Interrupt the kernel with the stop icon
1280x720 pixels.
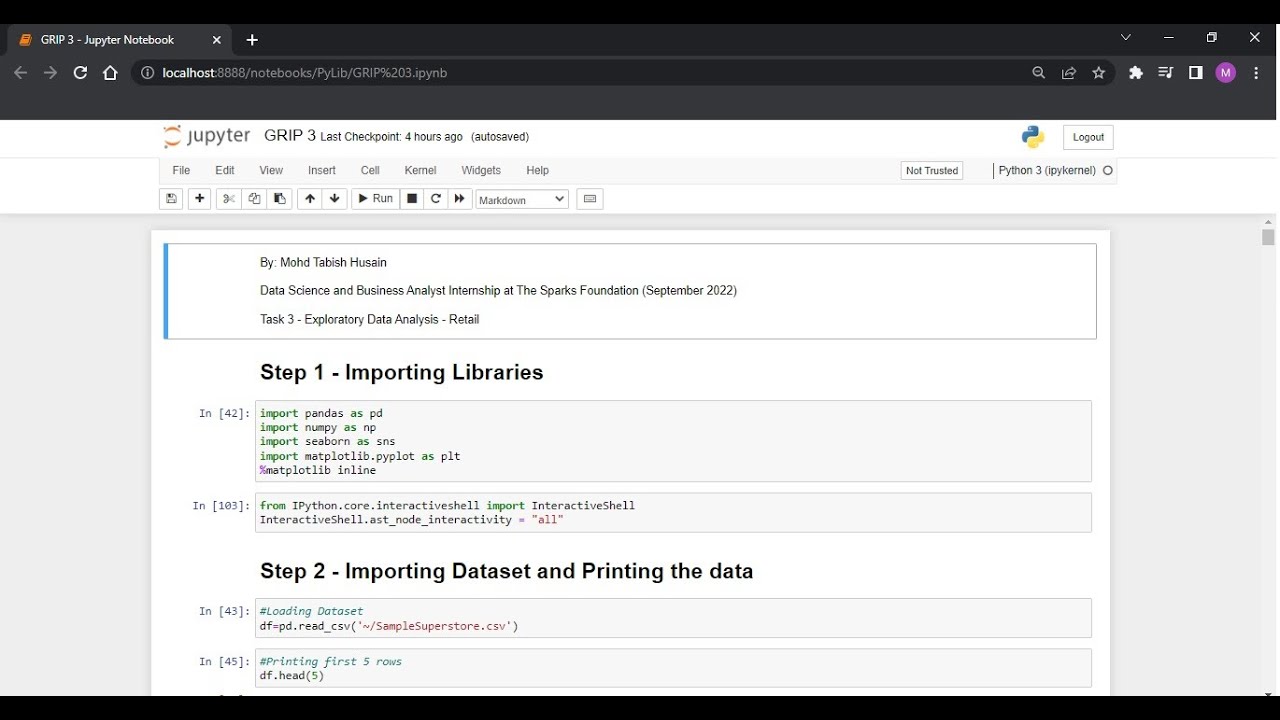(412, 199)
